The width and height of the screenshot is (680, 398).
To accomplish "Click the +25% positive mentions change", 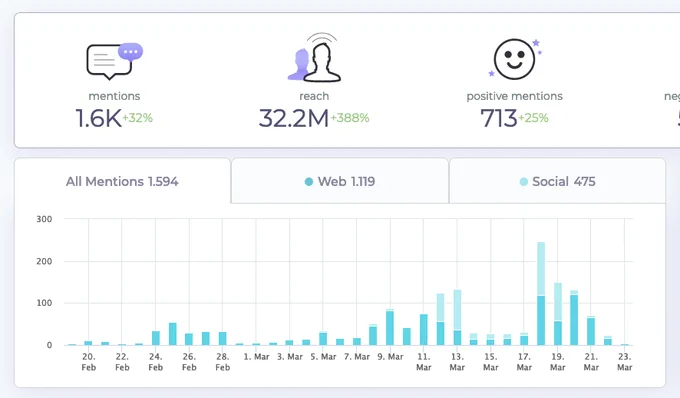I will 534,118.
